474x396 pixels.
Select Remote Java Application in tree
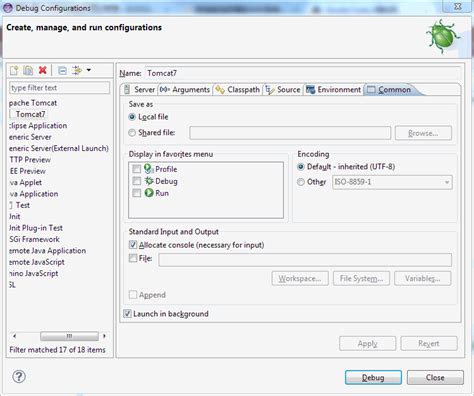click(x=47, y=250)
